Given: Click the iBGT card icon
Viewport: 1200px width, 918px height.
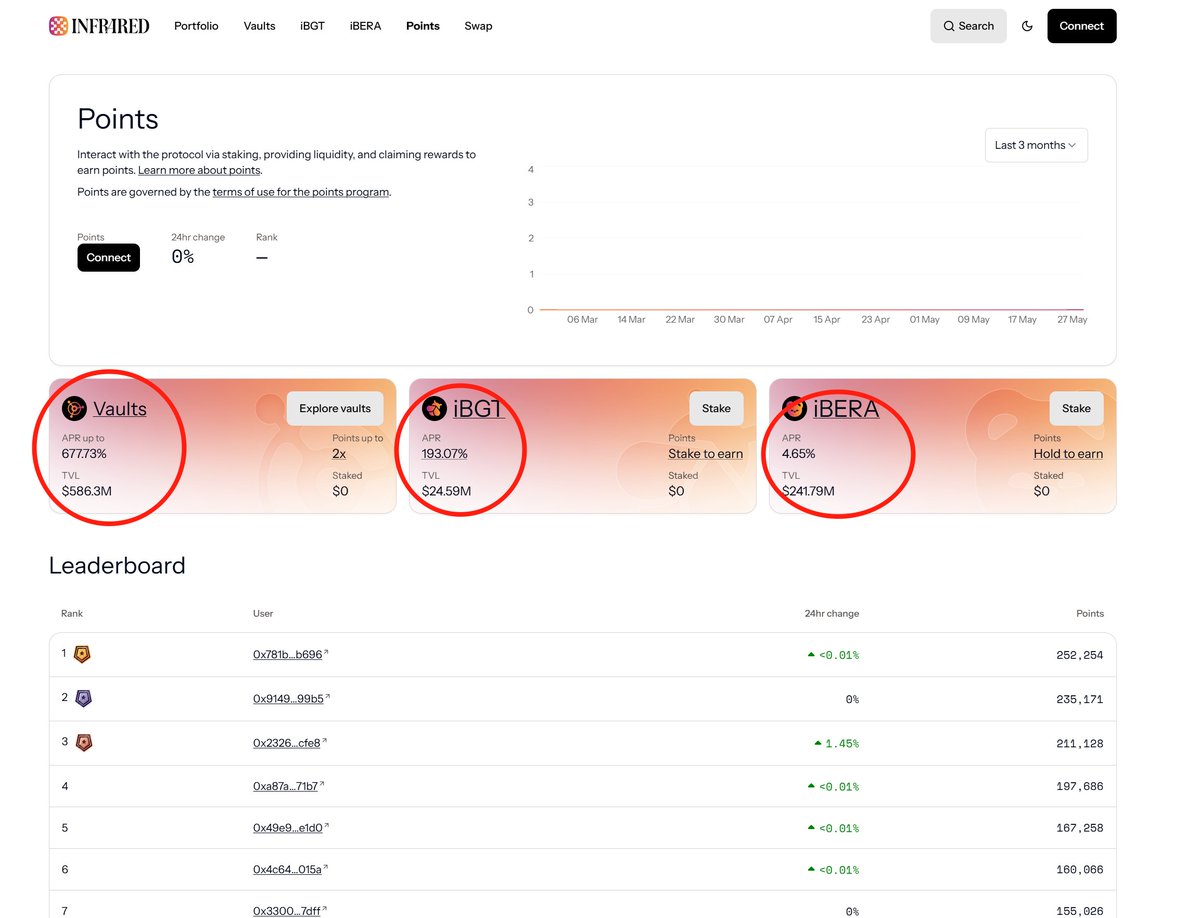Looking at the screenshot, I should [x=434, y=408].
